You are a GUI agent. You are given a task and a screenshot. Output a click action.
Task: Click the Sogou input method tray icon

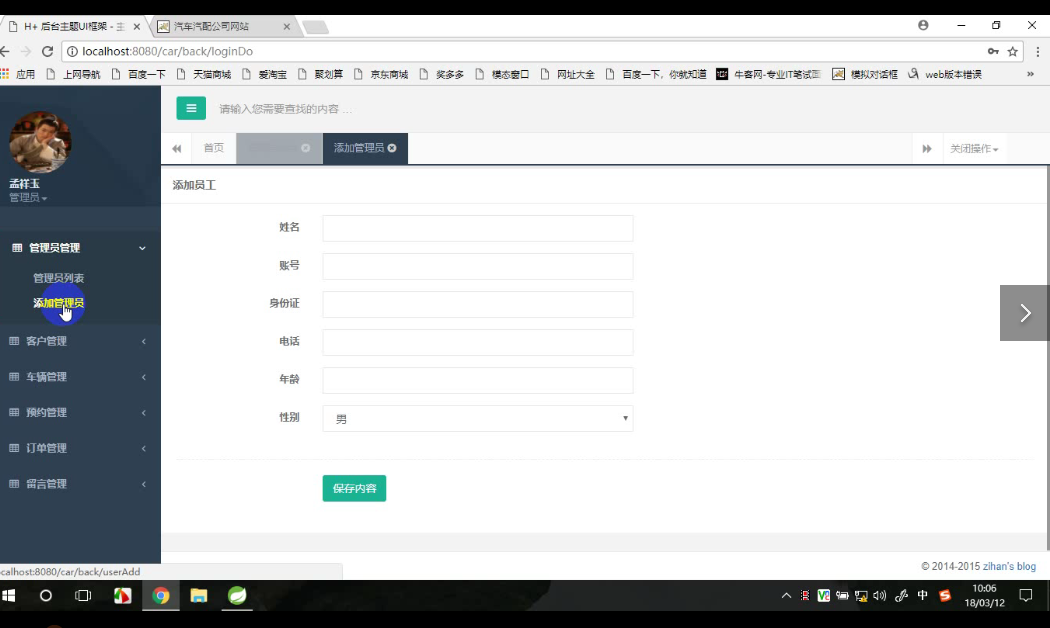click(x=945, y=595)
